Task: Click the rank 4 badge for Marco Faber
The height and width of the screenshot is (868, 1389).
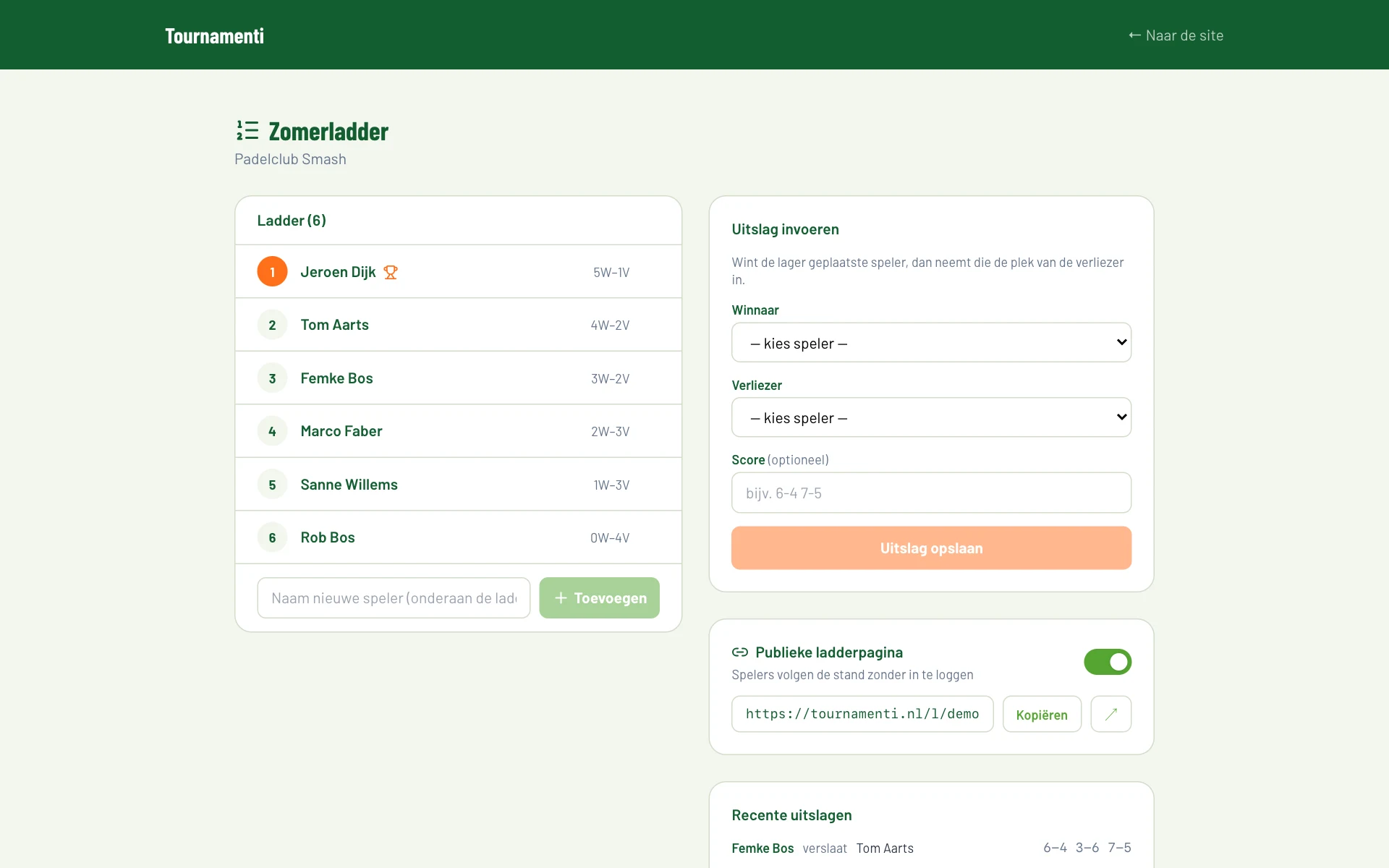Action: [x=272, y=431]
